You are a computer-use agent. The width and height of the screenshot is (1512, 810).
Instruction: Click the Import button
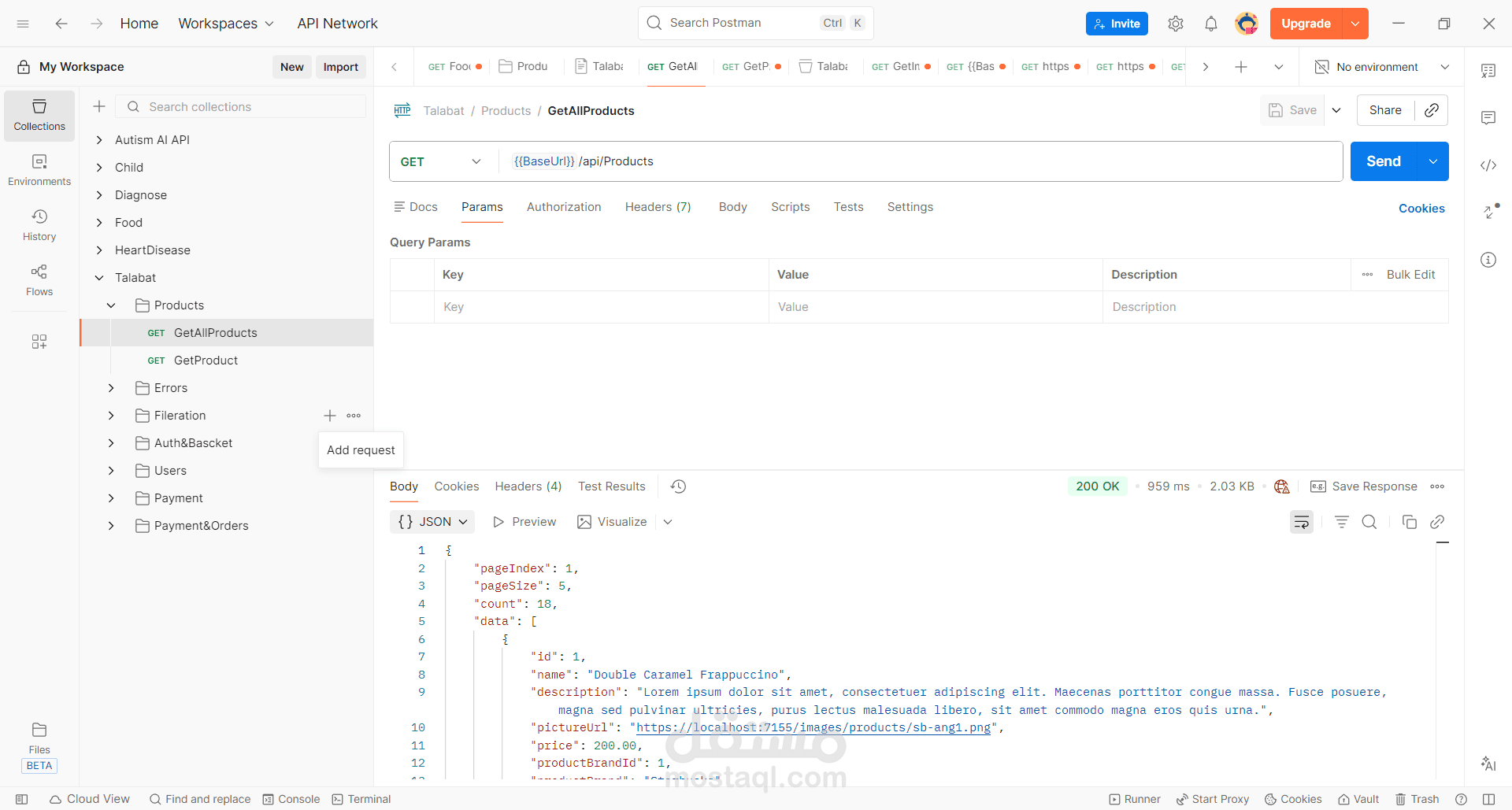pyautogui.click(x=341, y=67)
